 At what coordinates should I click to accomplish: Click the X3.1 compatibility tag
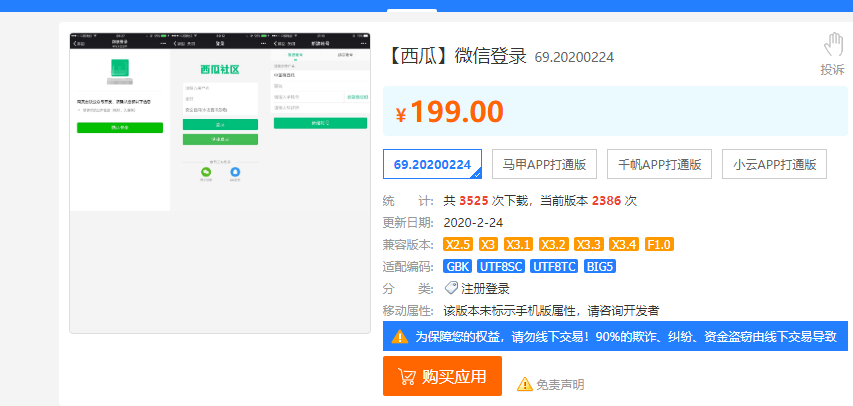tap(518, 244)
